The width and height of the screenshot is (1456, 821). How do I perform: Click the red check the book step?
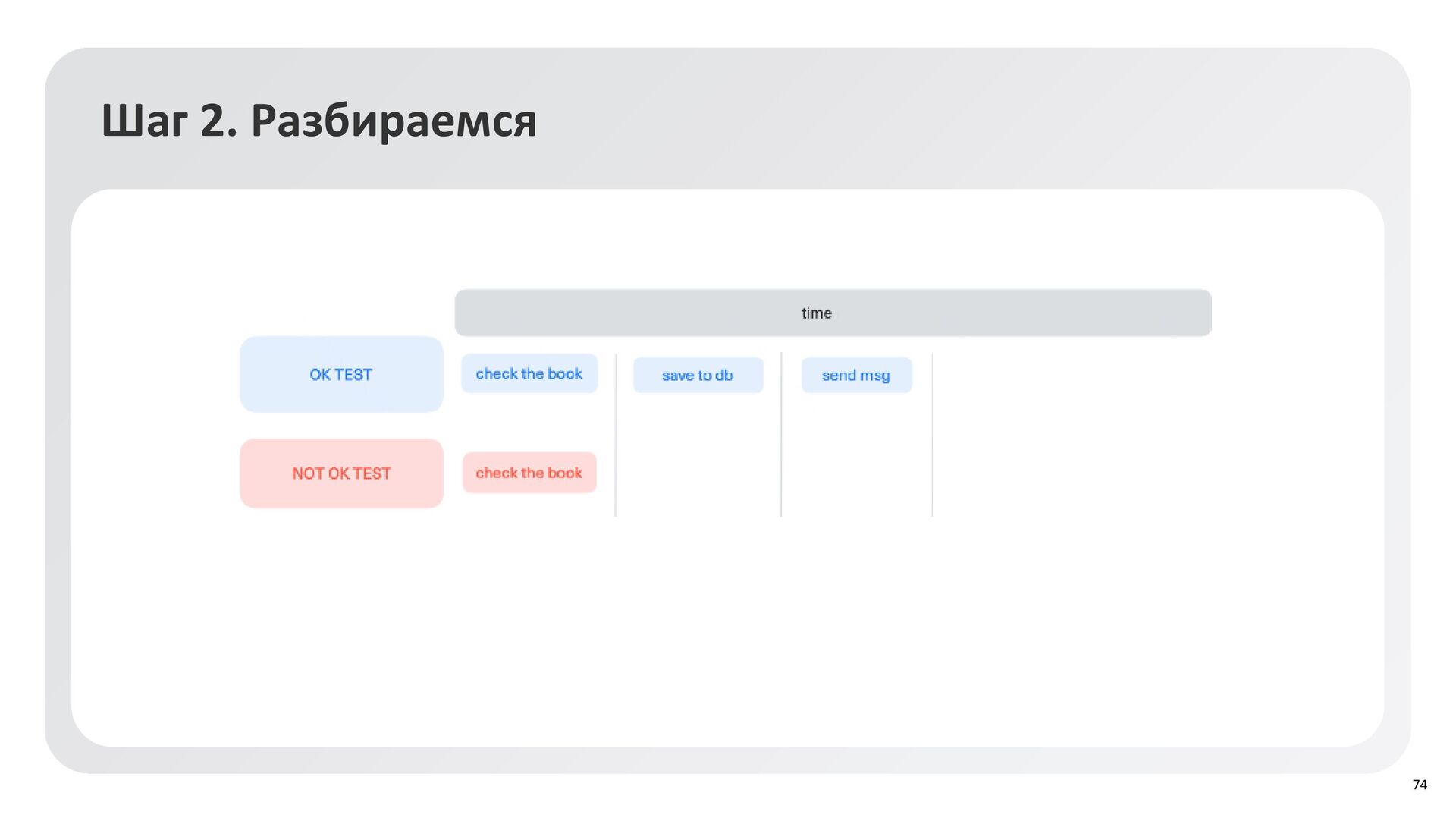click(x=529, y=473)
